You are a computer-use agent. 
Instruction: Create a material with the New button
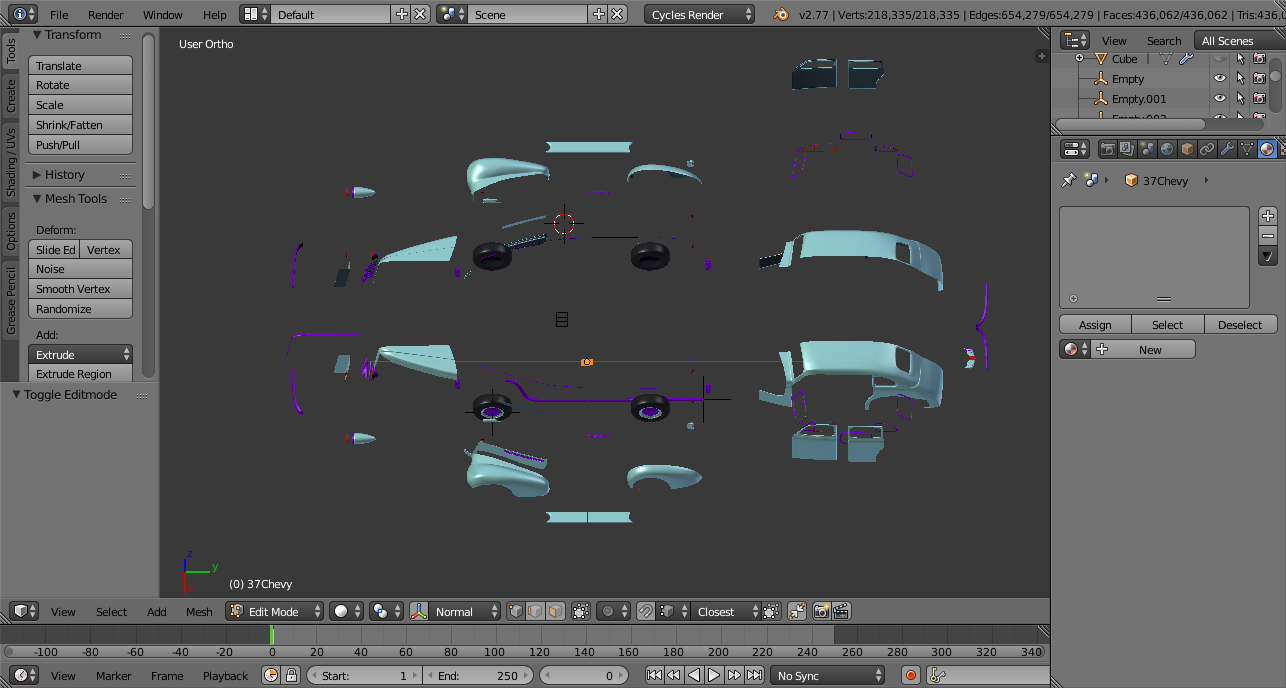coord(1151,348)
